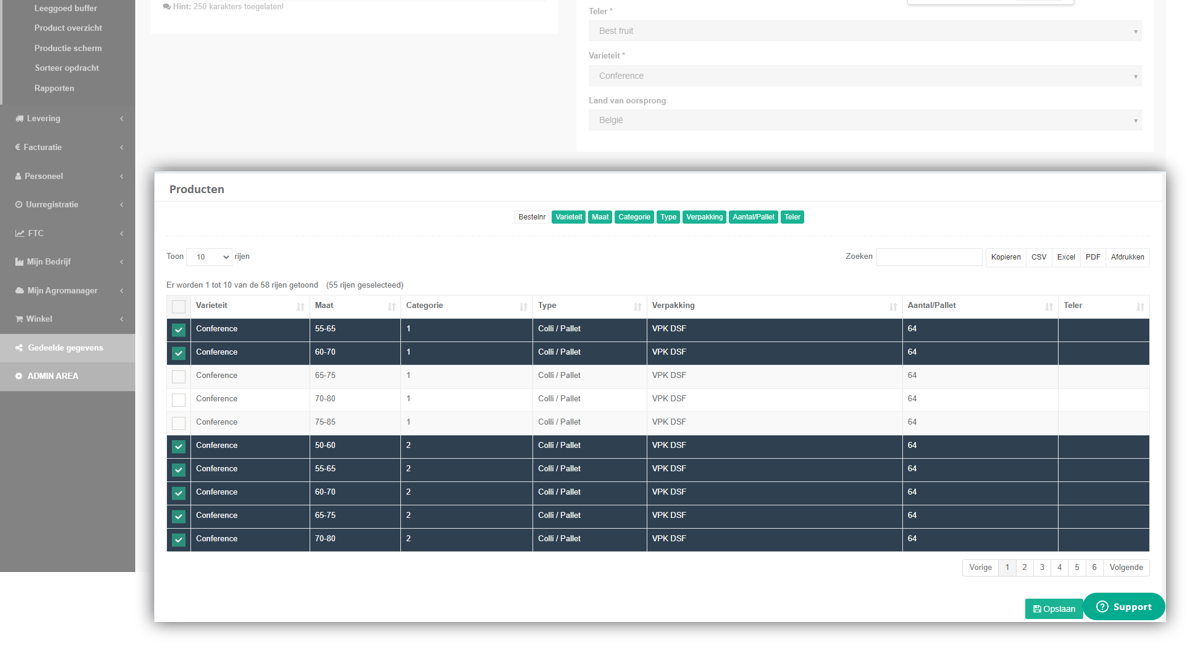Click the person icon beside Personeel
Screen dimensions: 1190x650
coord(18,176)
